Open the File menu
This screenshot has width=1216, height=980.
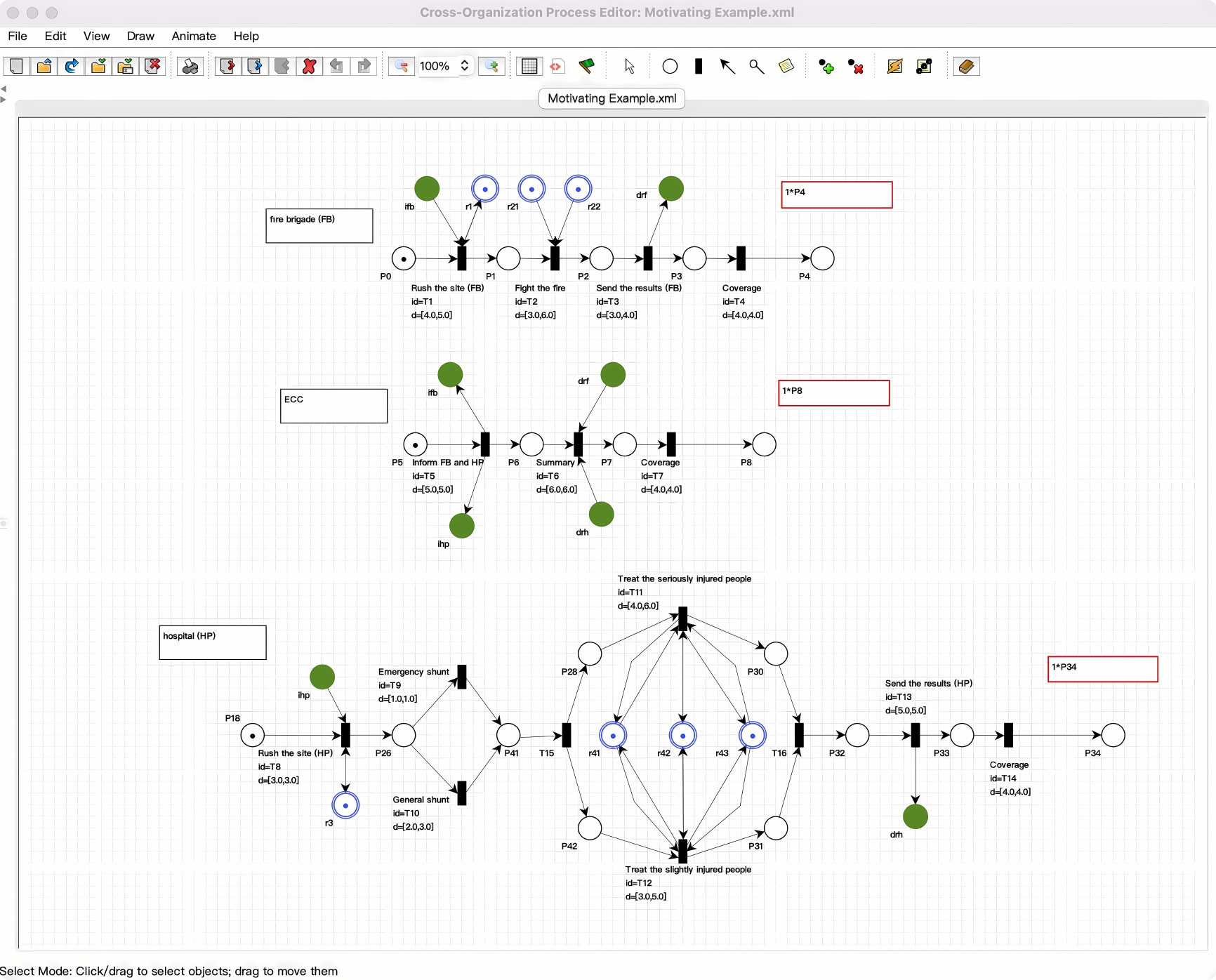click(18, 36)
